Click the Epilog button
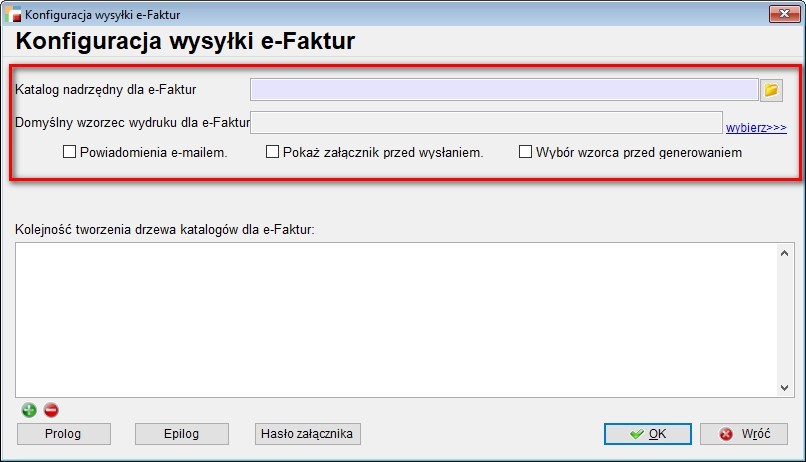 click(182, 434)
